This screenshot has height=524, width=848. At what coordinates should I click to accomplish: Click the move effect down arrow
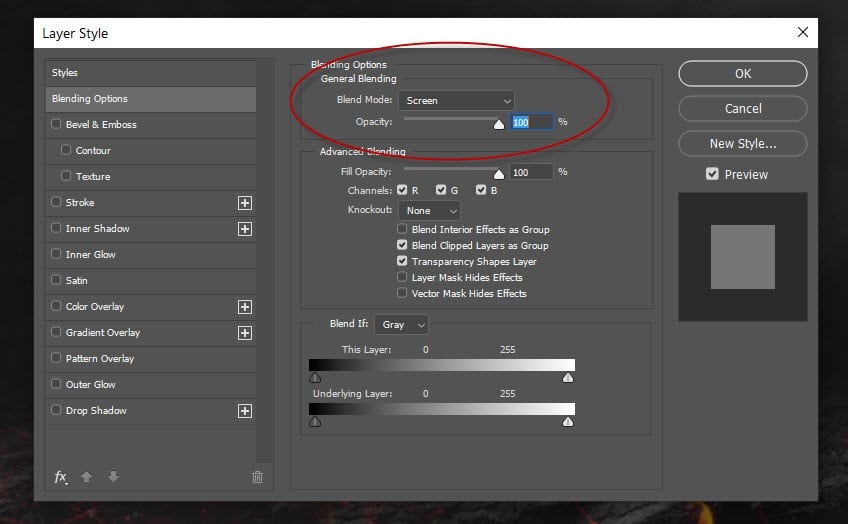(113, 477)
